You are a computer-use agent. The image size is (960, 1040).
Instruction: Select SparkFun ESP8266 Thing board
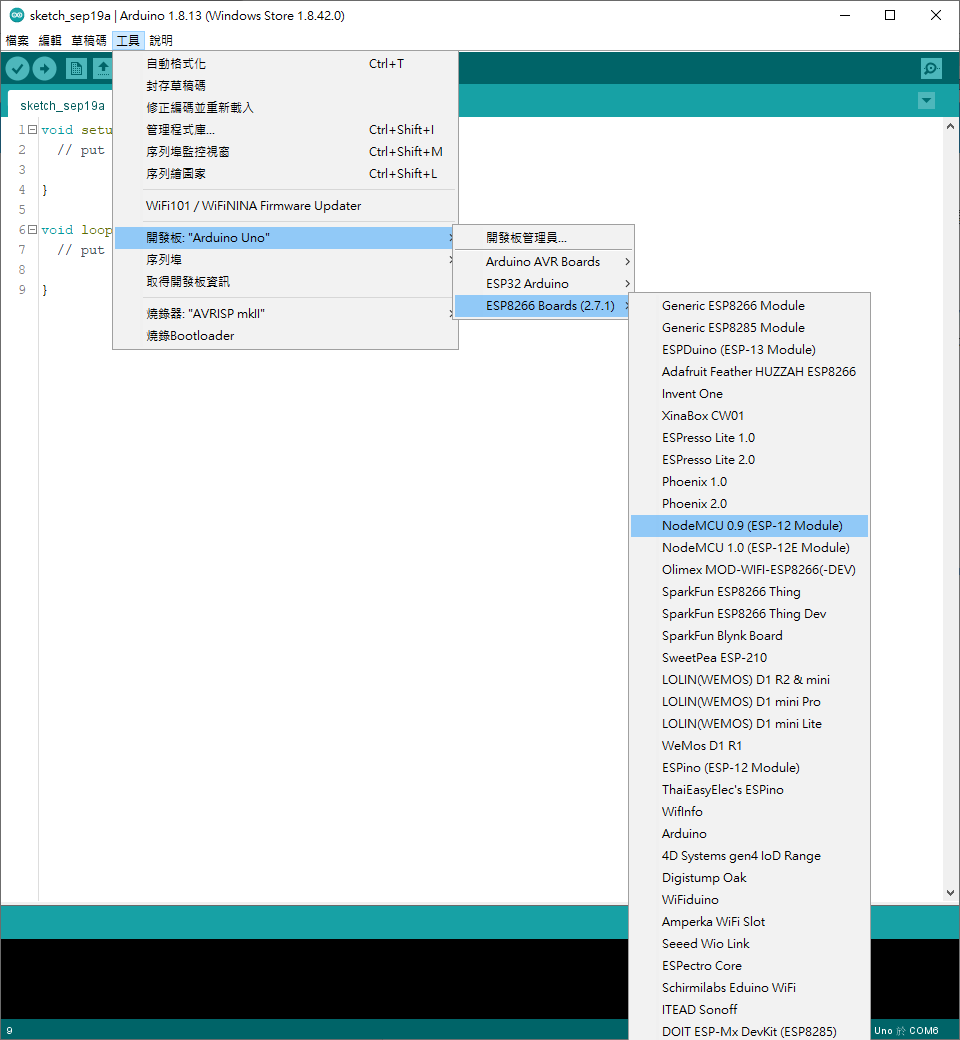tap(749, 592)
